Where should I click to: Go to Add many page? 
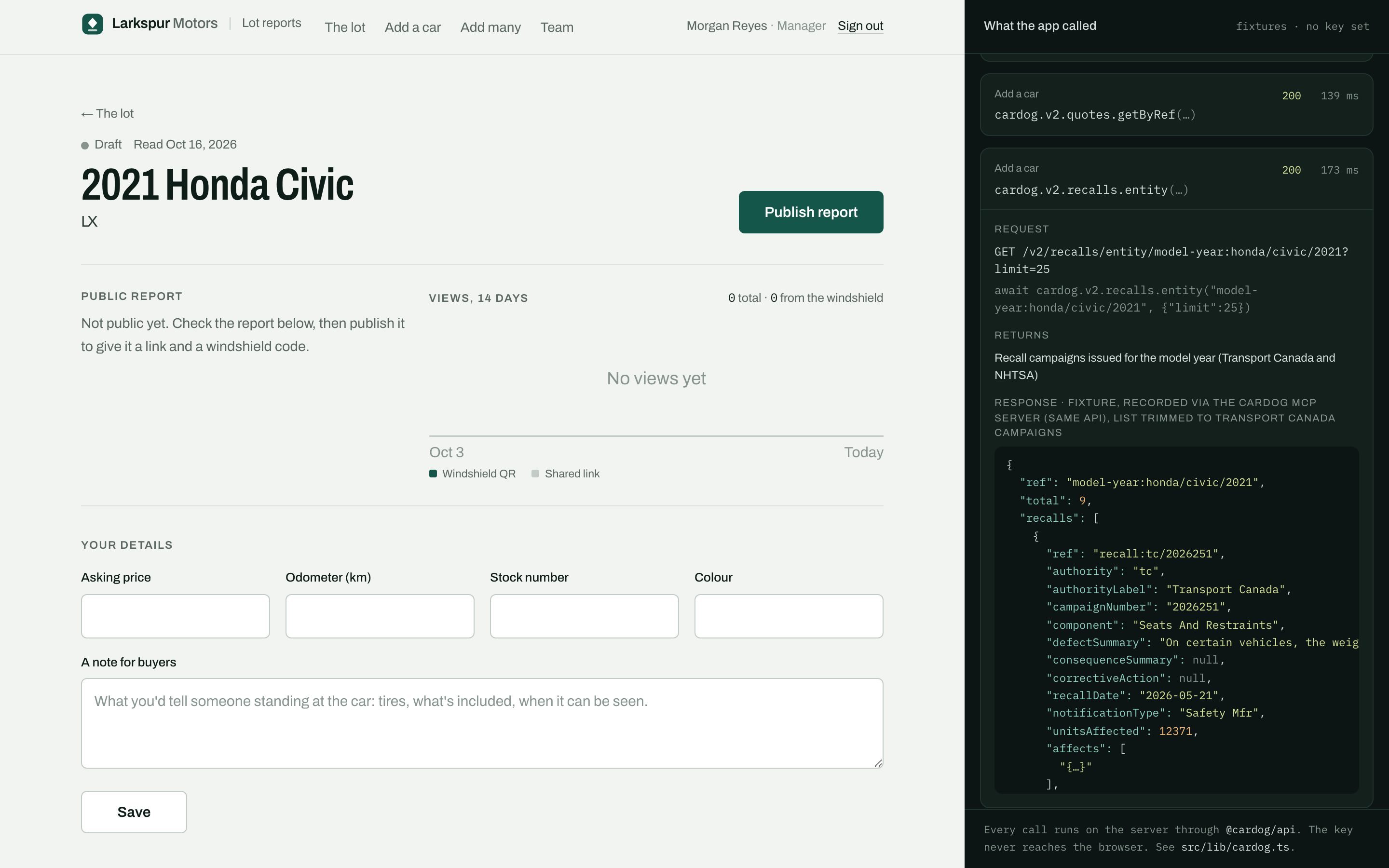pos(491,27)
